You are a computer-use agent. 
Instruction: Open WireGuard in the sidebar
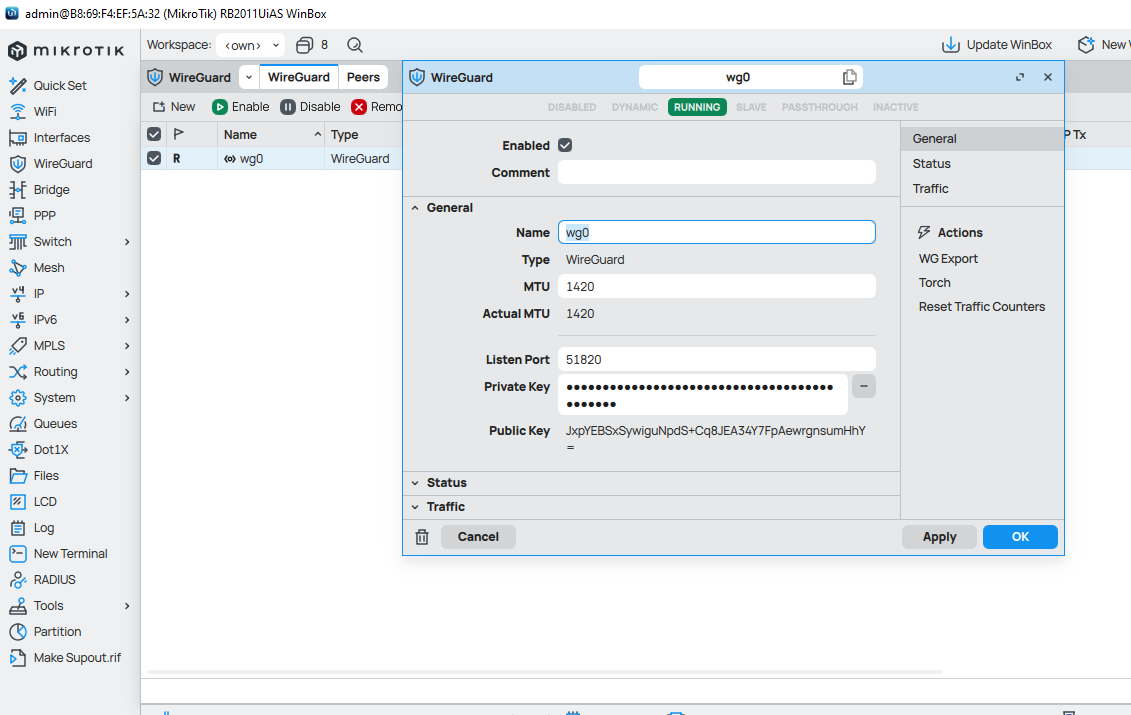[50, 163]
